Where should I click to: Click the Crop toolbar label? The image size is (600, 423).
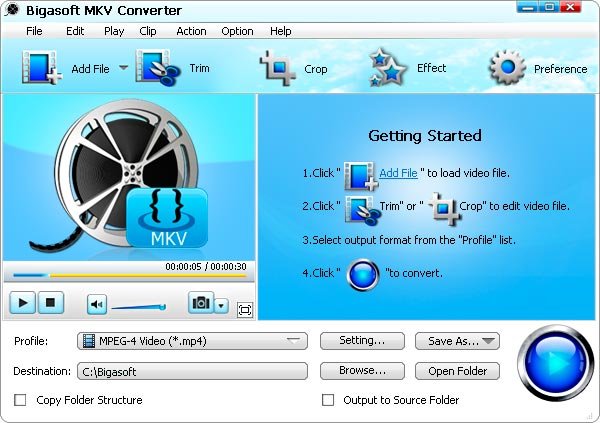[x=316, y=69]
